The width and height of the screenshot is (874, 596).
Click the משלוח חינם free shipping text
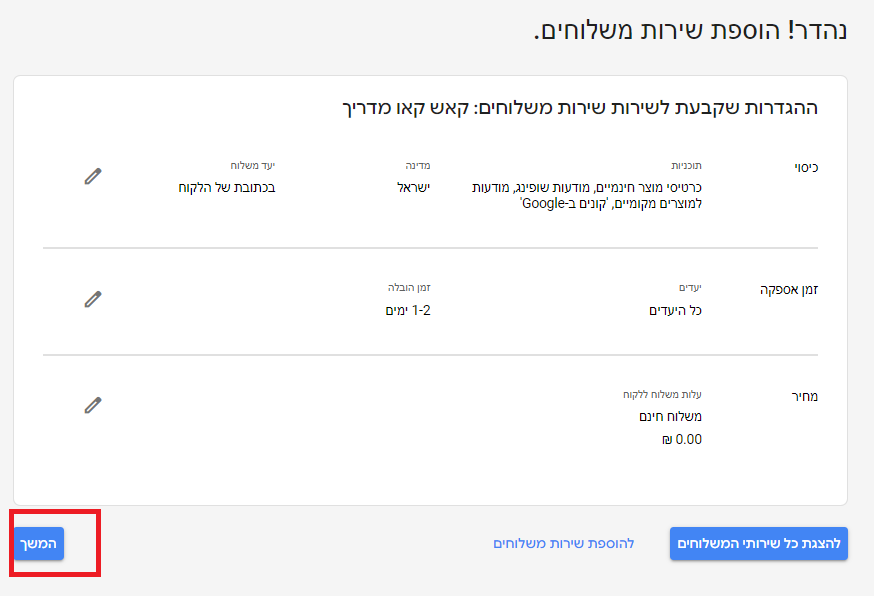pos(671,416)
